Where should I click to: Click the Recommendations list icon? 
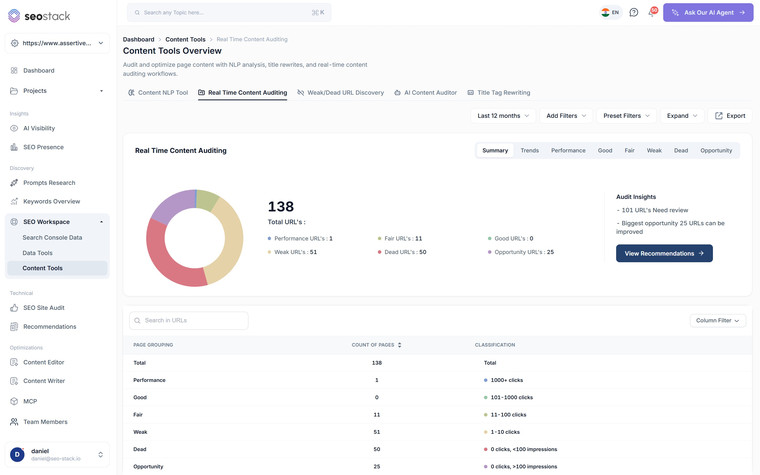coord(14,327)
